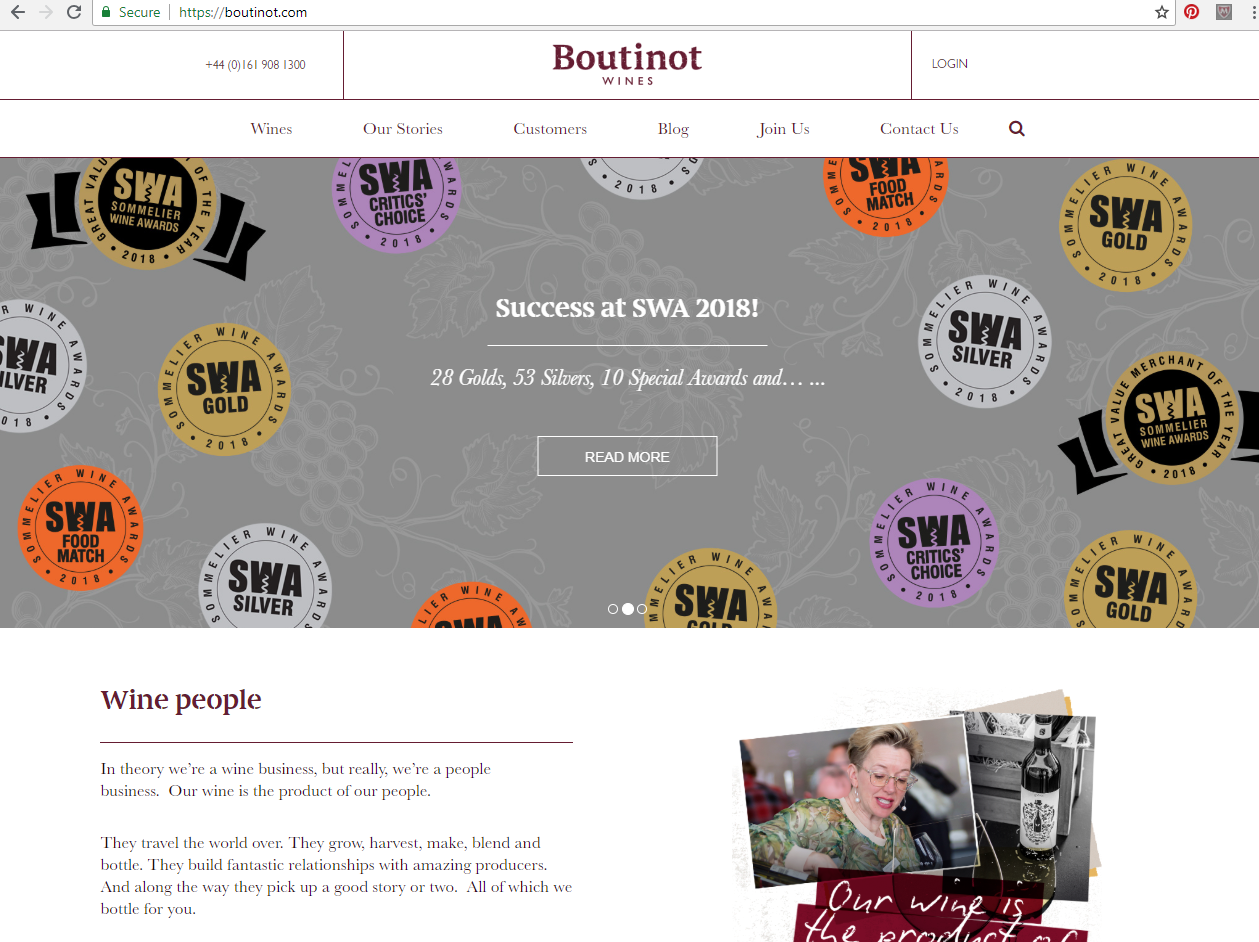Image resolution: width=1259 pixels, height=942 pixels.
Task: Open the Blog page
Action: coord(673,129)
